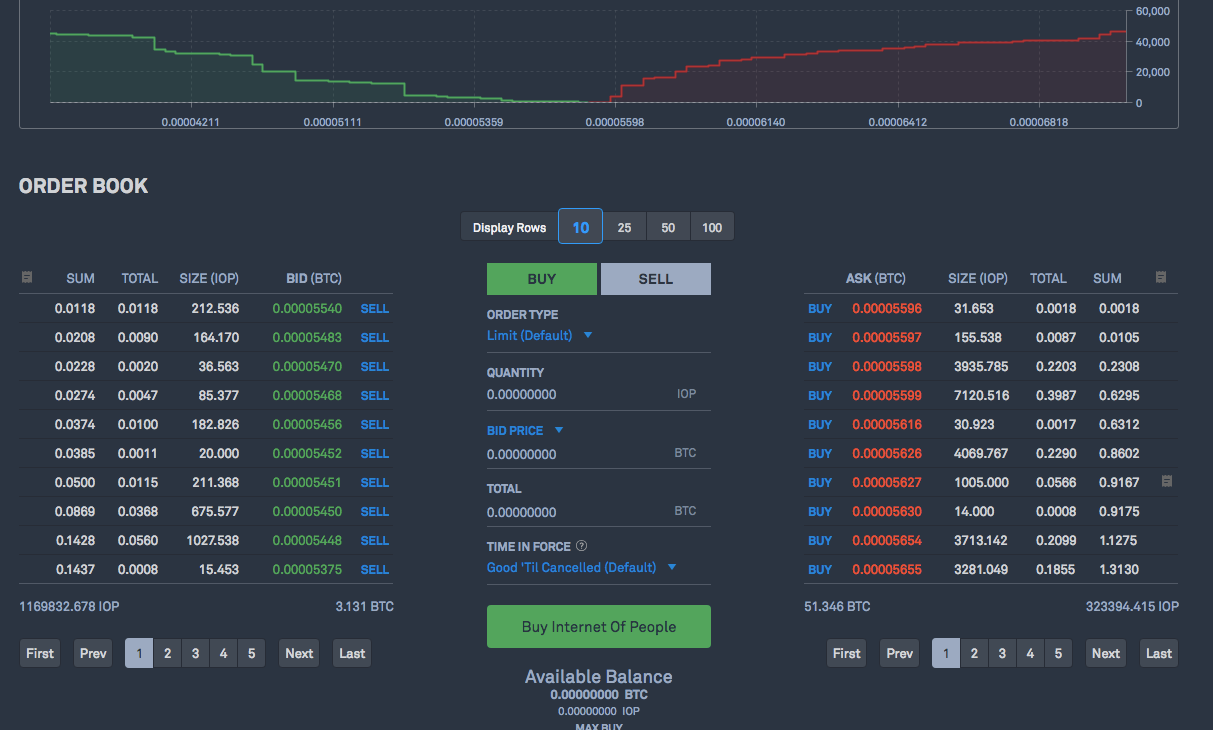Jump to Last page of bid orders
This screenshot has height=730, width=1213.
[352, 653]
